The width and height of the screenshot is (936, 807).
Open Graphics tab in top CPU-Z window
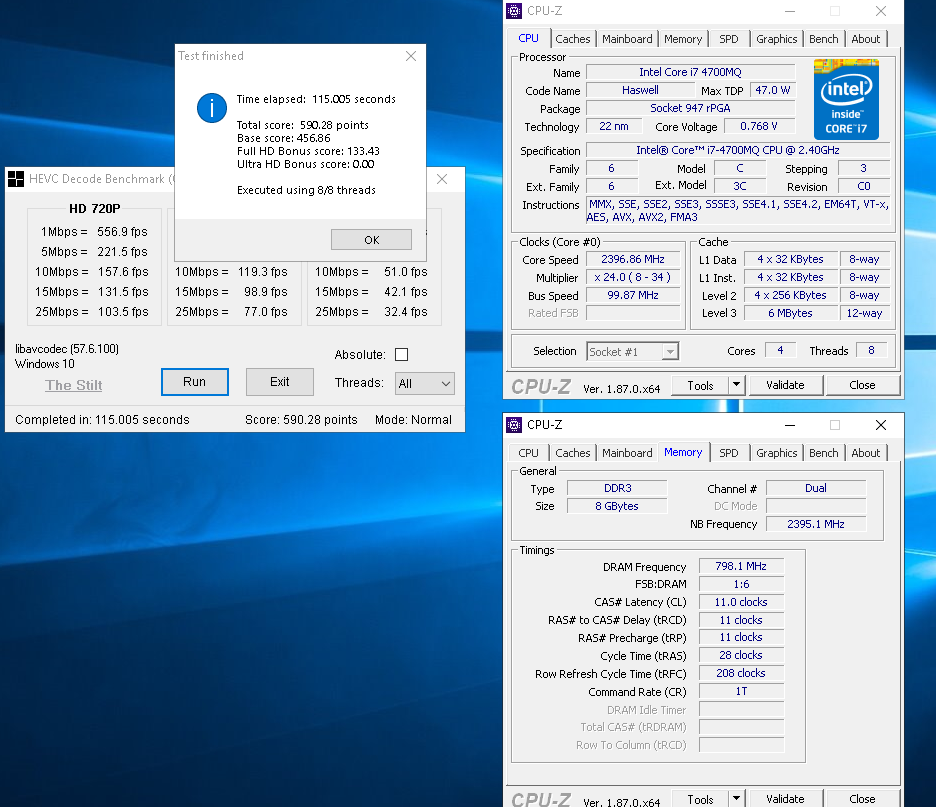776,39
